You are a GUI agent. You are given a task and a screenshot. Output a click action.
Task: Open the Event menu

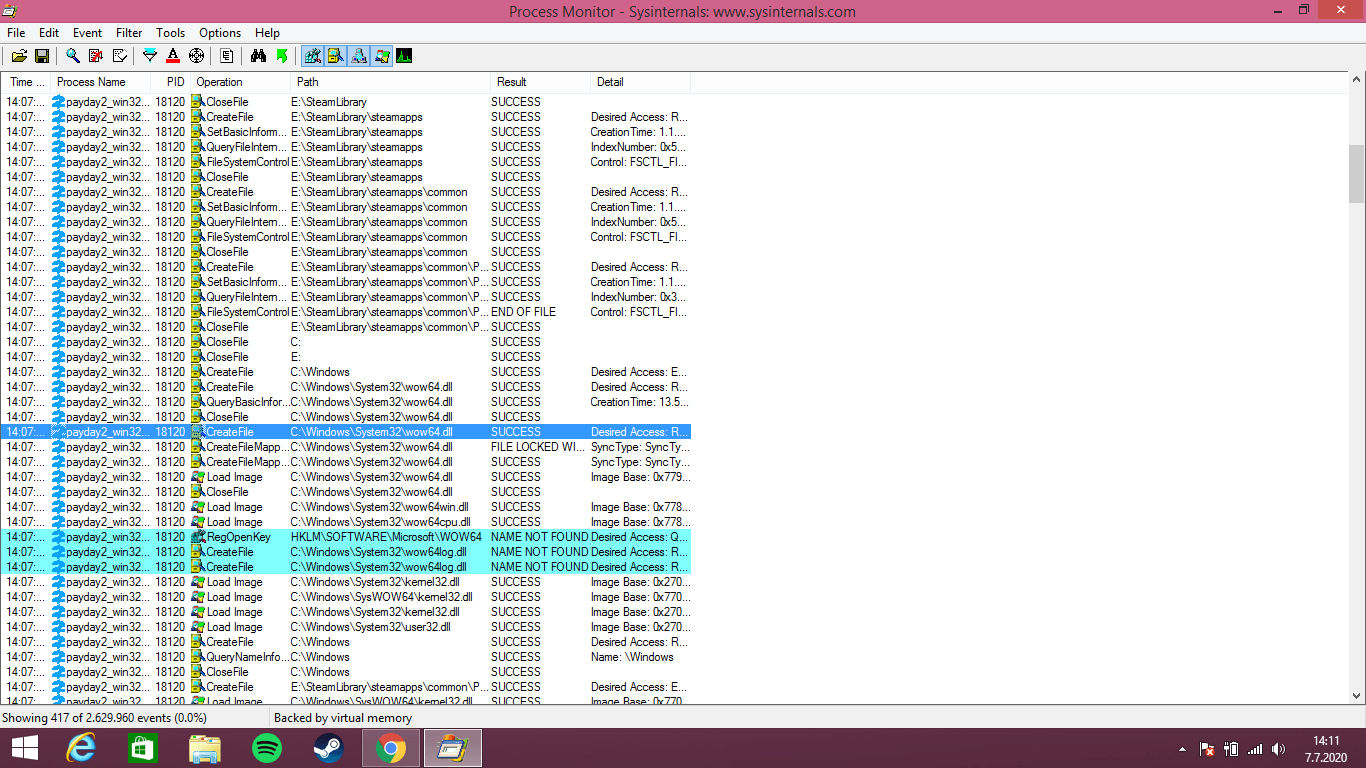coord(88,33)
